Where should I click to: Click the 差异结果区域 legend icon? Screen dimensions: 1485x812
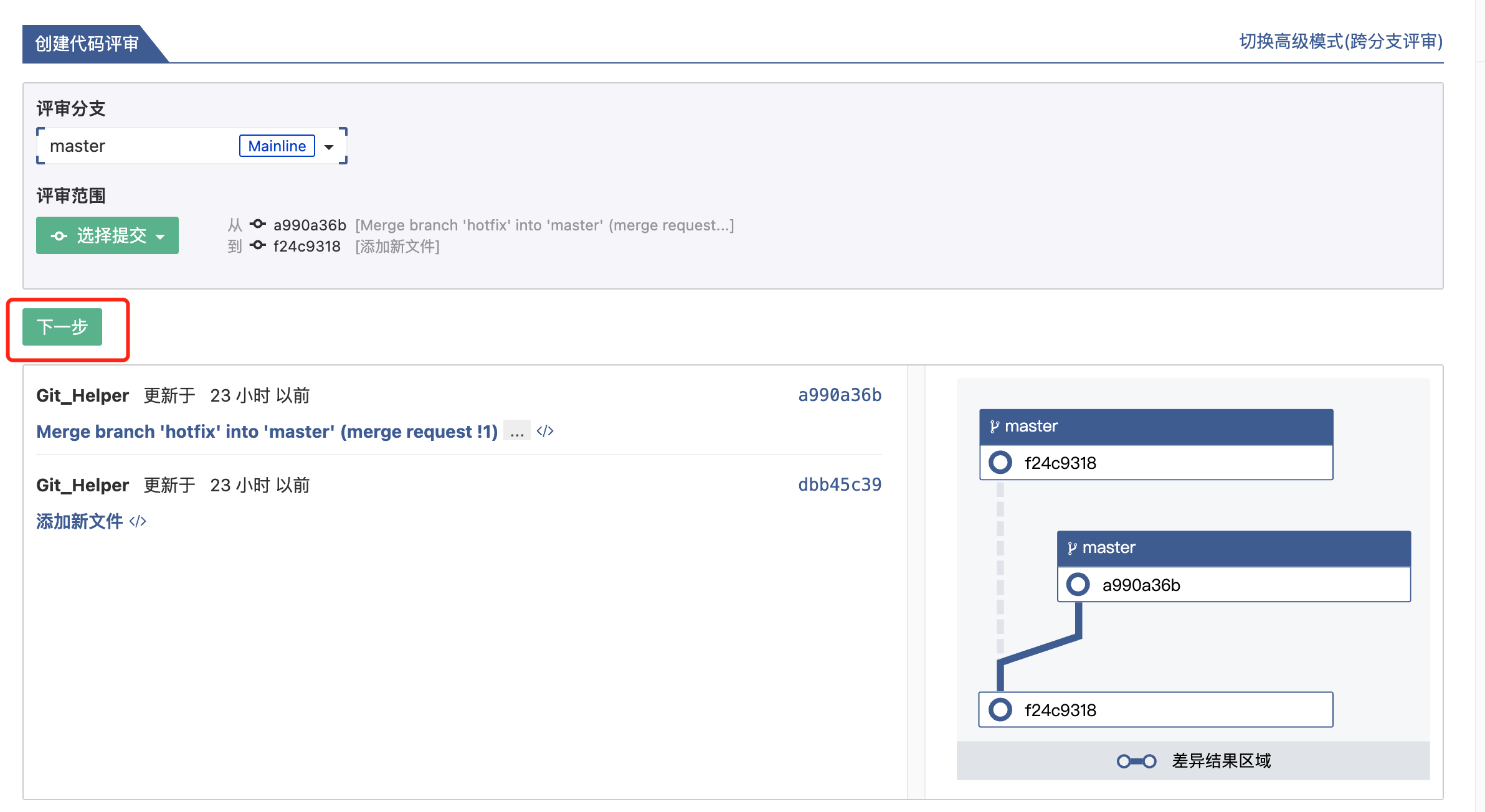[1136, 761]
